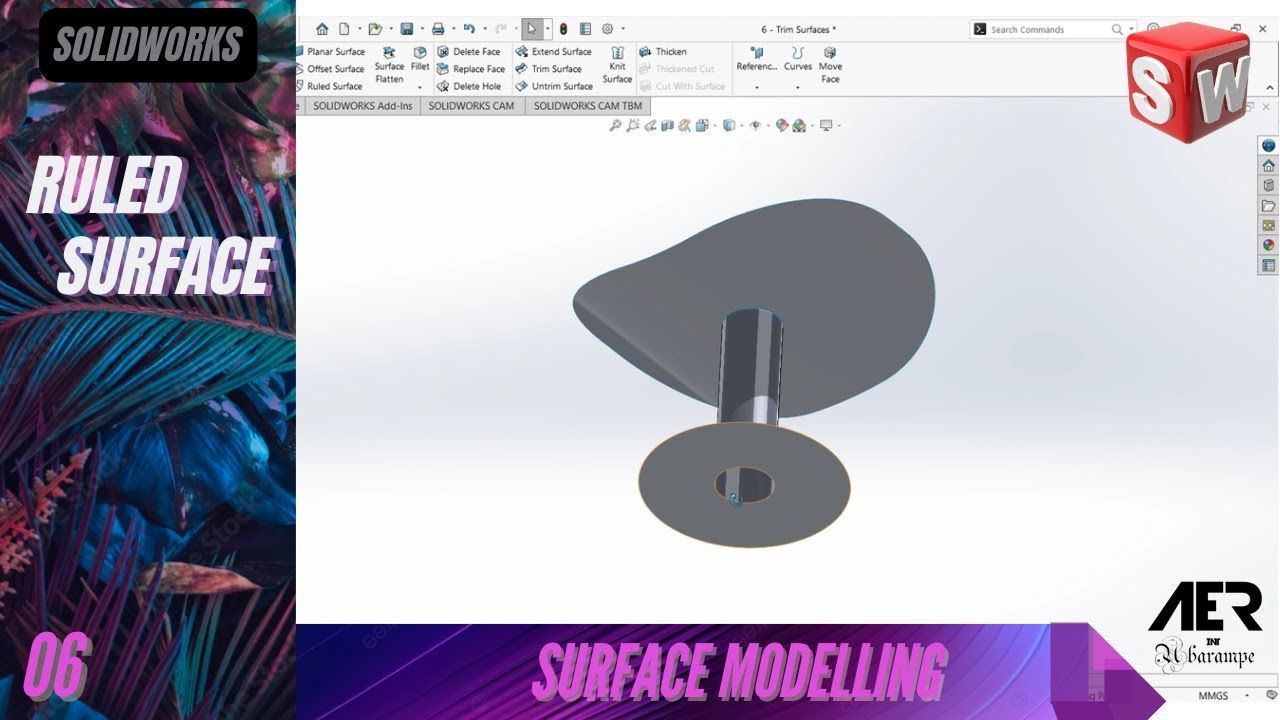Start the Untrim Surface command
1280x720 pixels.
[554, 86]
